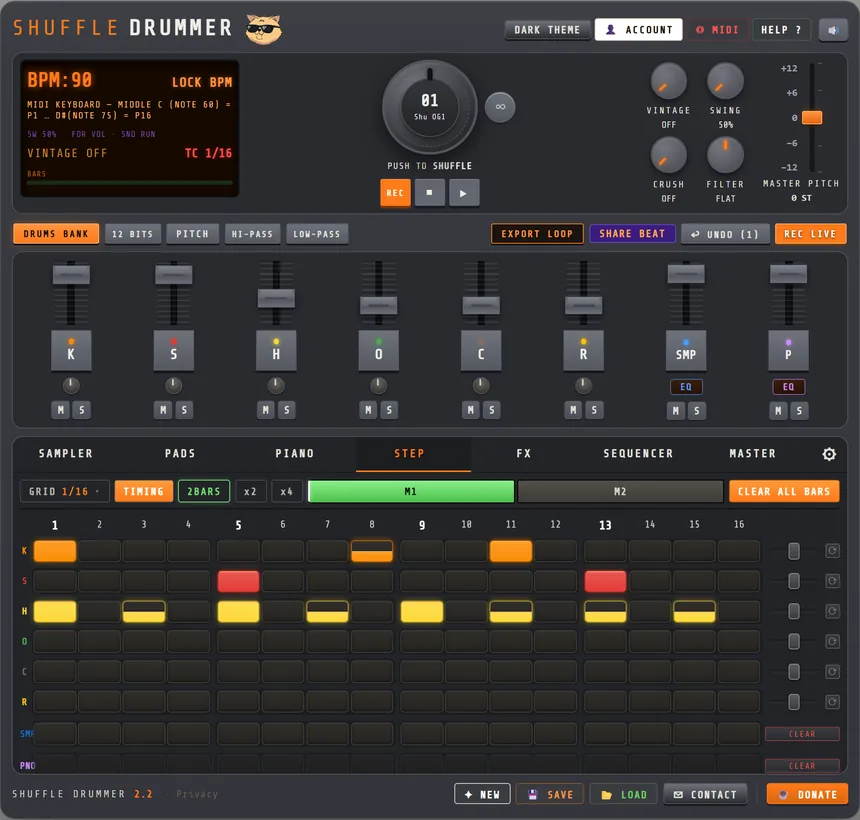Mute the O channel

(x=368, y=410)
